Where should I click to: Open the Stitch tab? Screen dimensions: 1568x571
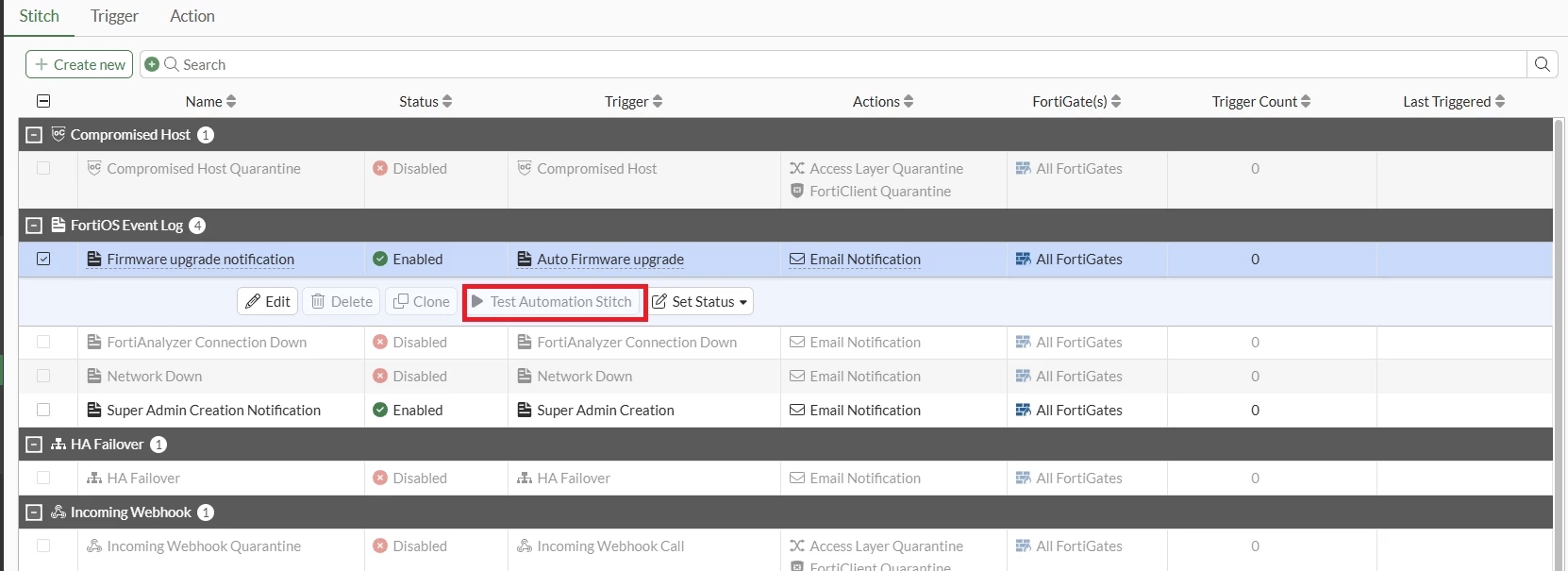(x=39, y=16)
